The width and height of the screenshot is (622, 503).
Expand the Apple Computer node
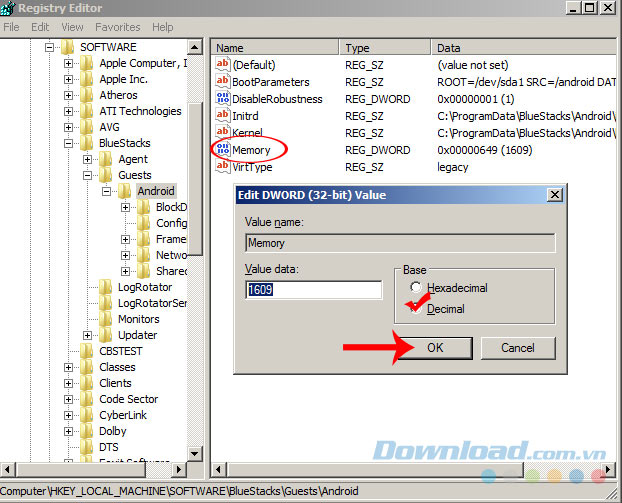click(69, 63)
